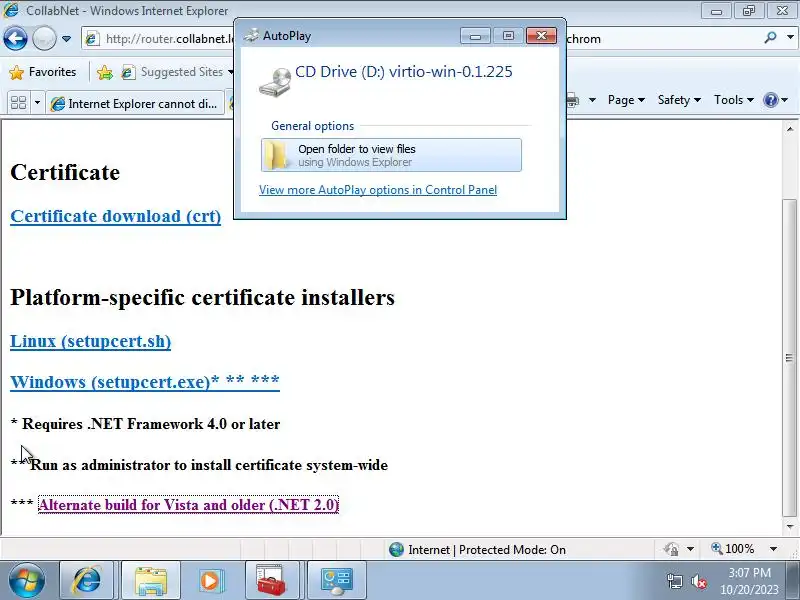Open the Safety menu

[x=679, y=100]
